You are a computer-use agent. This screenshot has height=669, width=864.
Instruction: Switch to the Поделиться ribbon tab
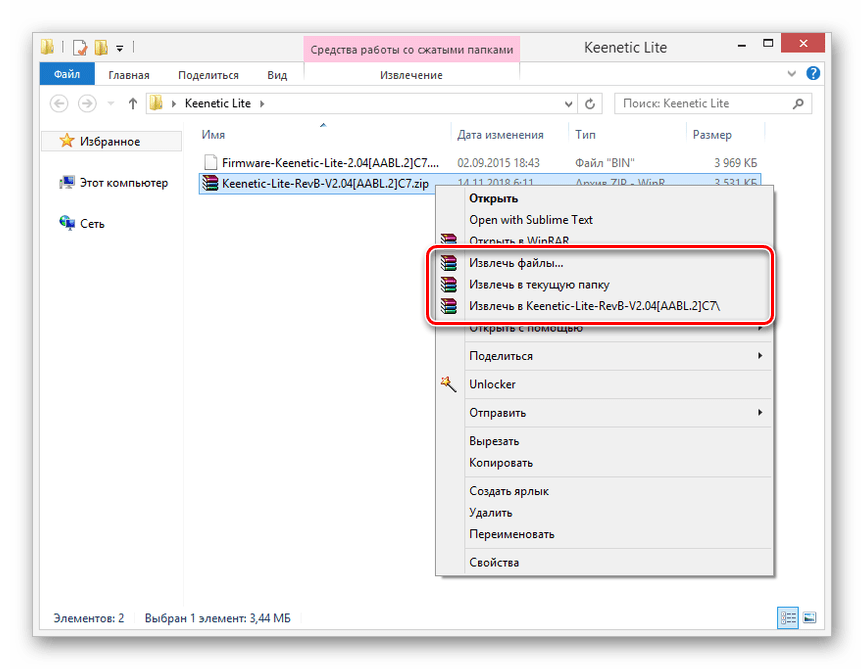(x=208, y=75)
